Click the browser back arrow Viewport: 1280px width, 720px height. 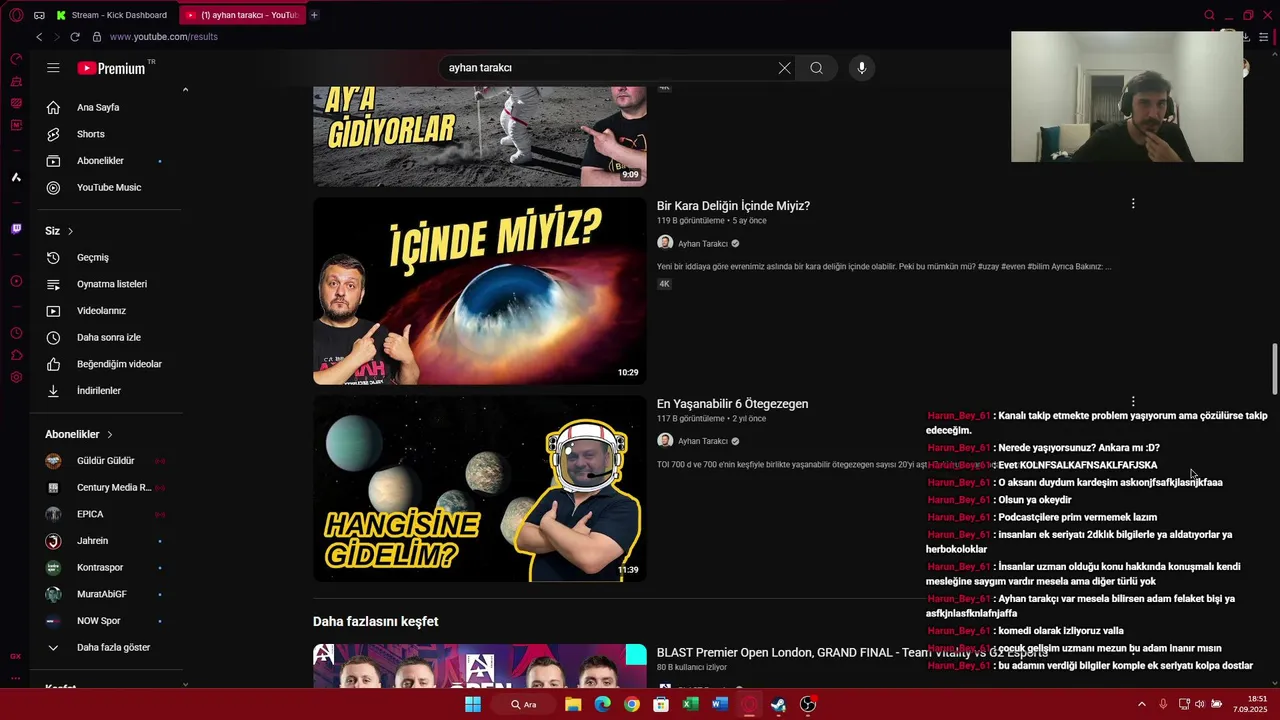39,37
